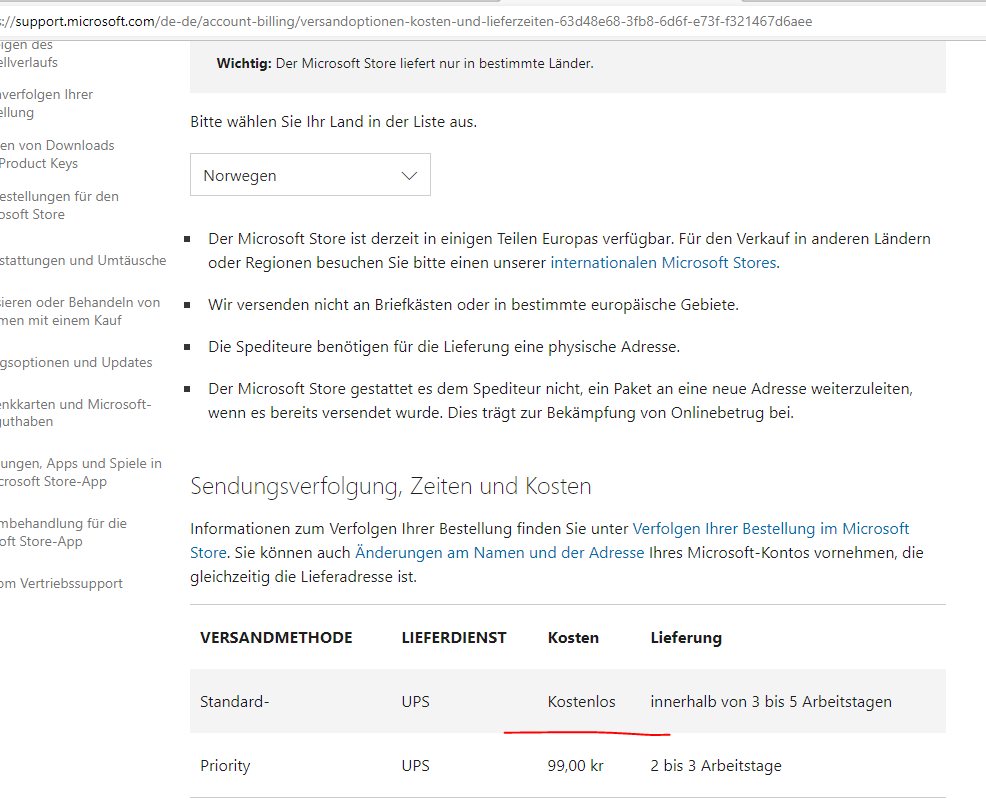Screen dimensions: 986x803
Task: Click the browser address bar URL
Action: pos(406,21)
